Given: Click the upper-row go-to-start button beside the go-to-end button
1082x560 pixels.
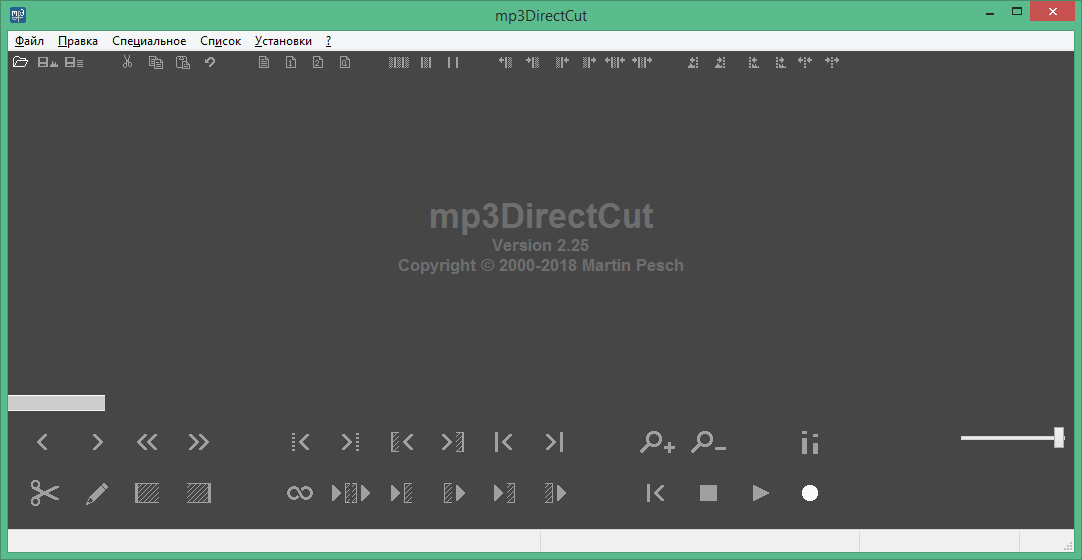Looking at the screenshot, I should [504, 442].
